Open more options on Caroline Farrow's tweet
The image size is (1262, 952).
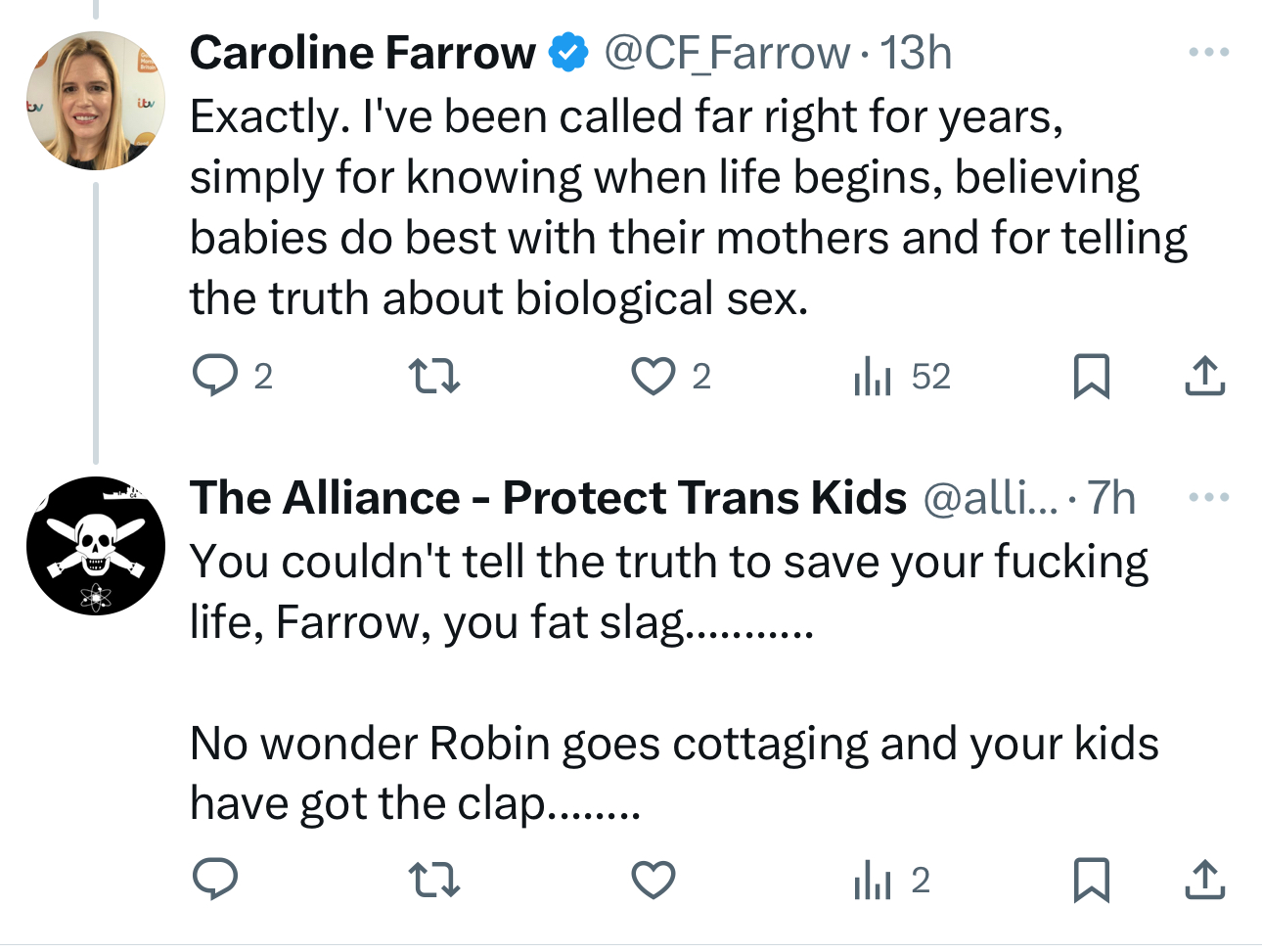click(x=1208, y=52)
